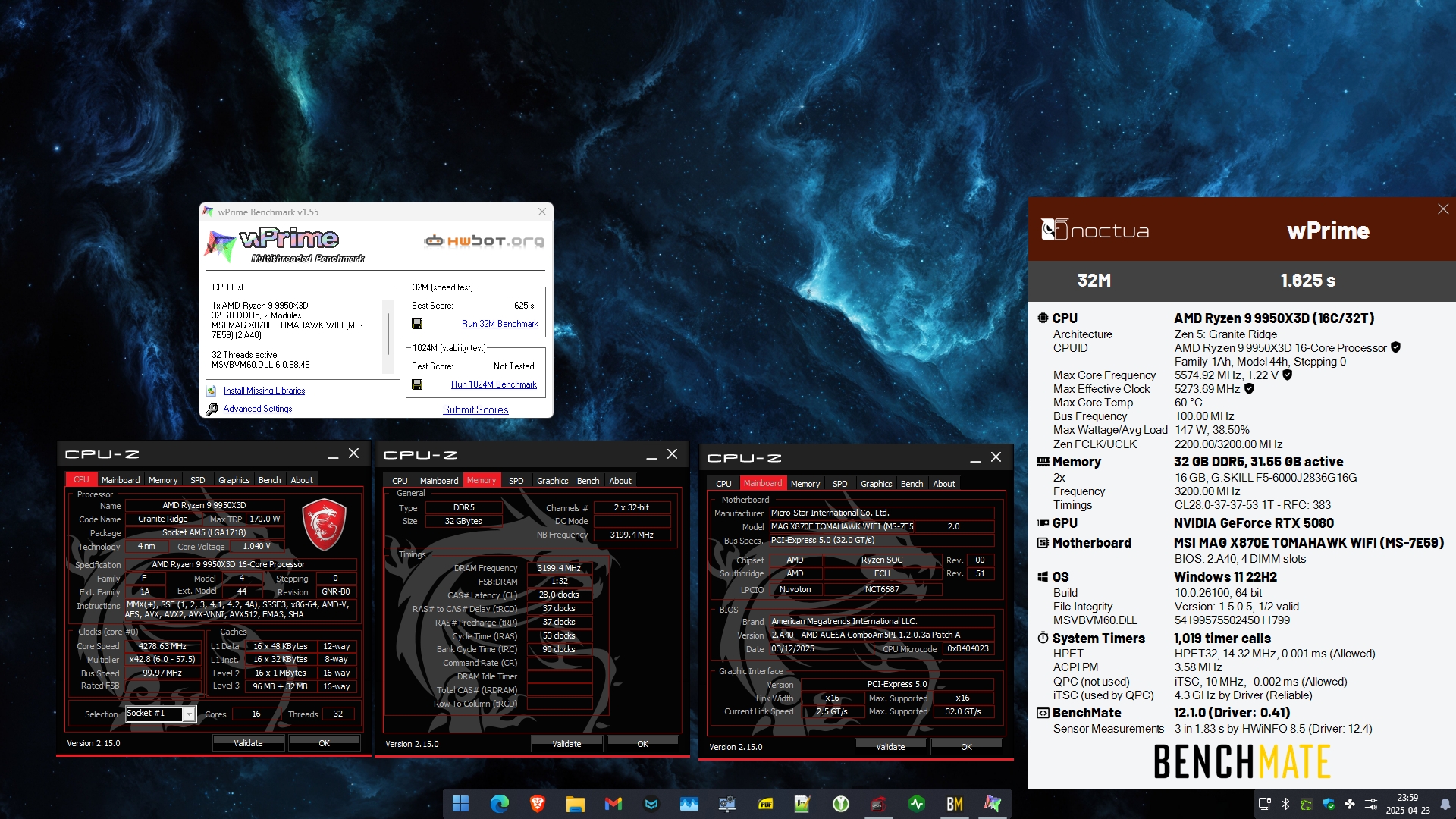The image size is (1456, 819).
Task: Open SPD tab in middle CPU-Z window
Action: [x=516, y=481]
